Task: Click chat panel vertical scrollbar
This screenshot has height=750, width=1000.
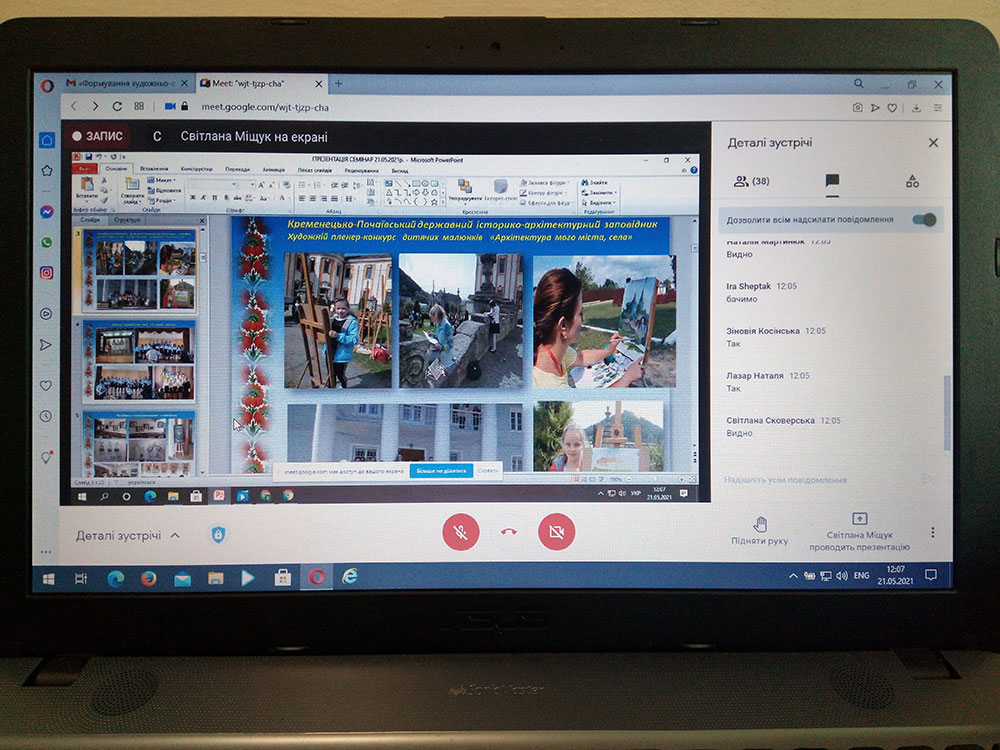Action: click(x=946, y=413)
